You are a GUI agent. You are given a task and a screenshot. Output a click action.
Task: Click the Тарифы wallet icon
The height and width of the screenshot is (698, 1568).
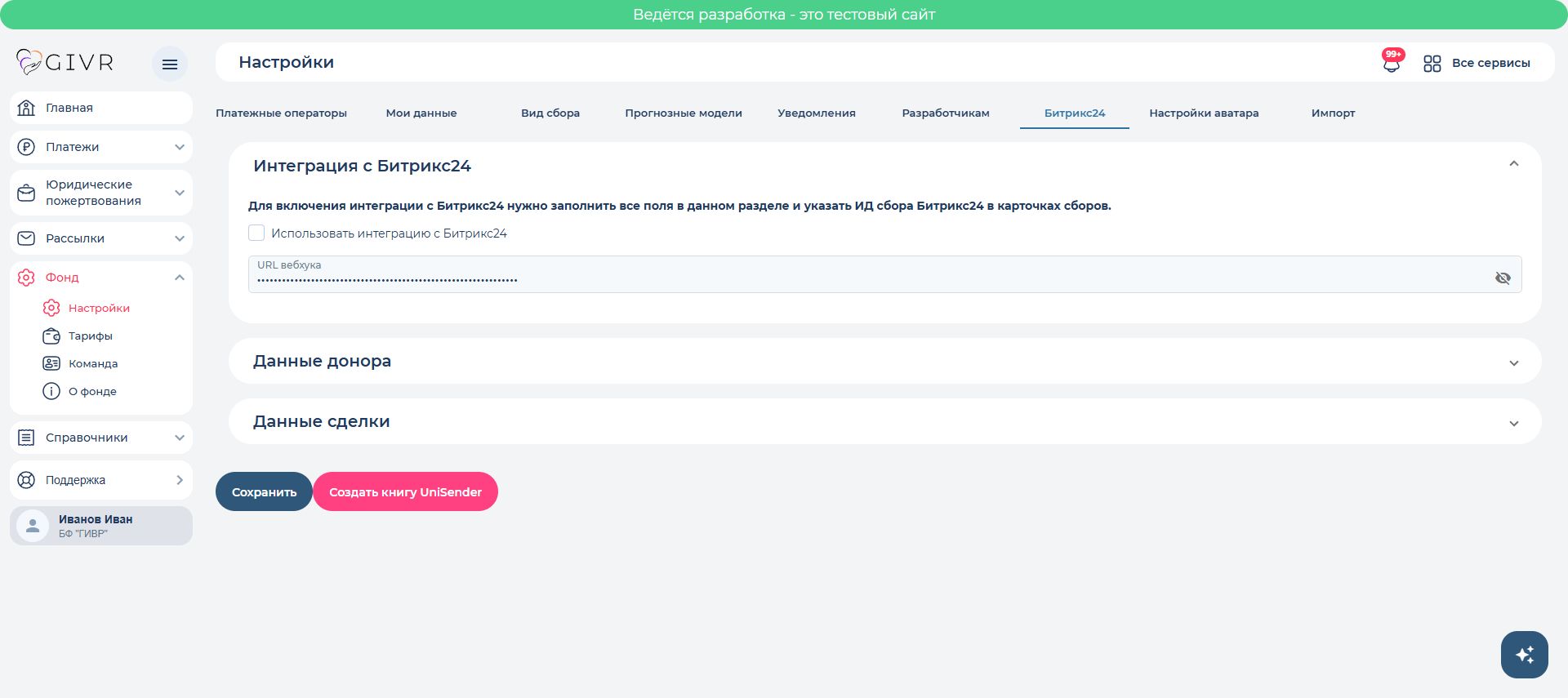point(51,336)
